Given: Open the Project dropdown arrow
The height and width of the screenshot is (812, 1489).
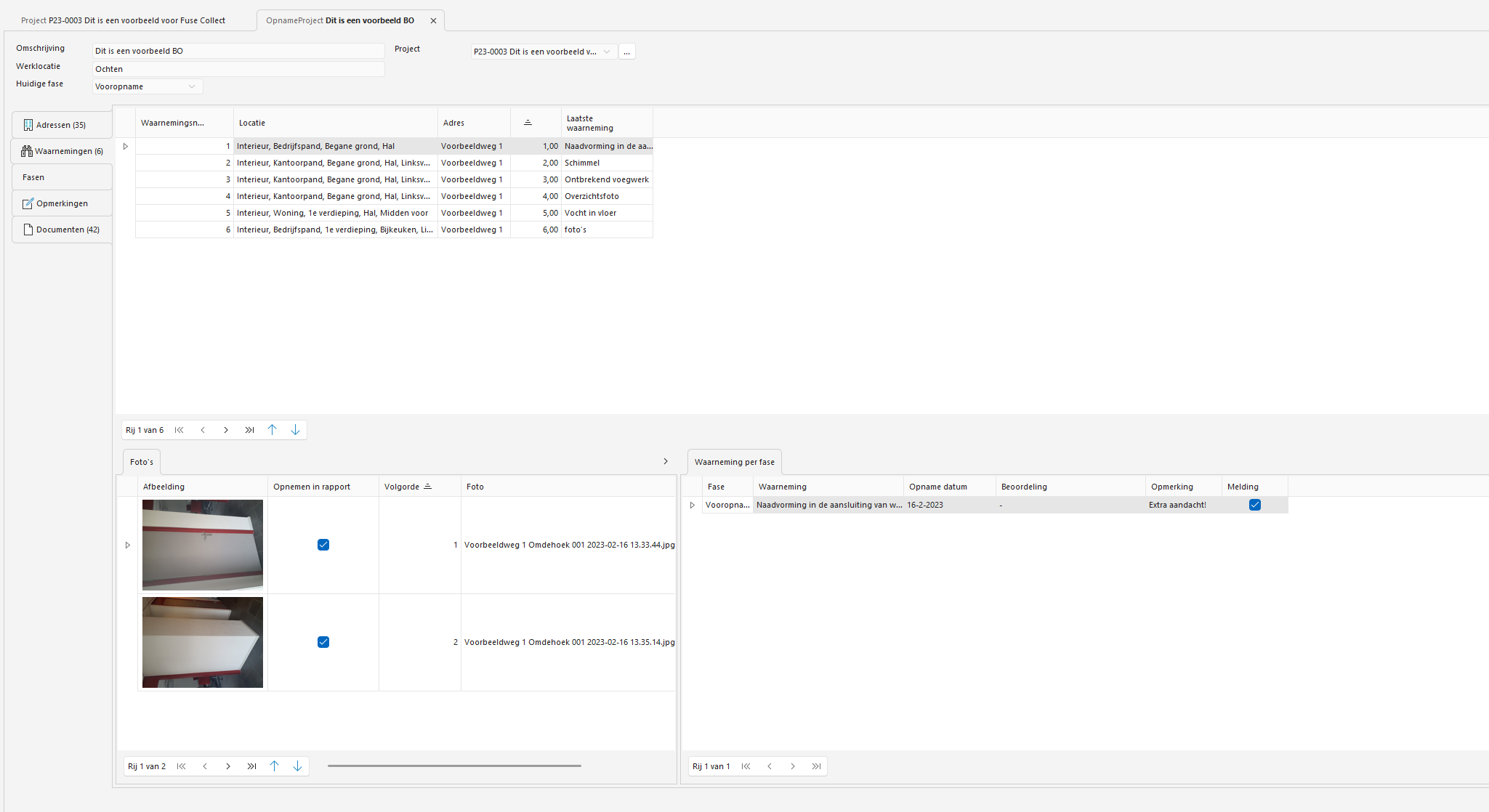Looking at the screenshot, I should [x=607, y=52].
